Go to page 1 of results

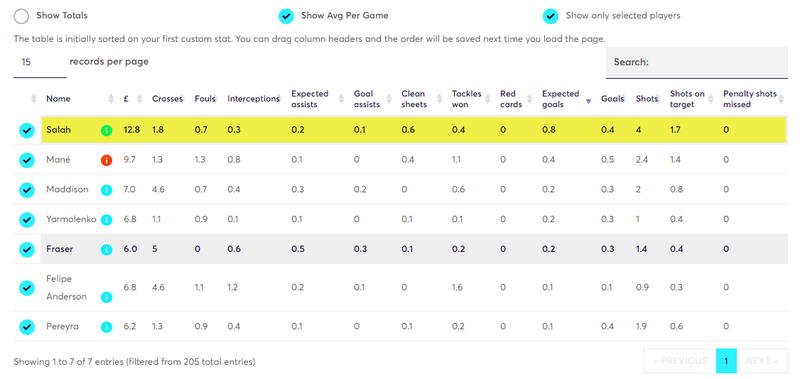pyautogui.click(x=726, y=361)
